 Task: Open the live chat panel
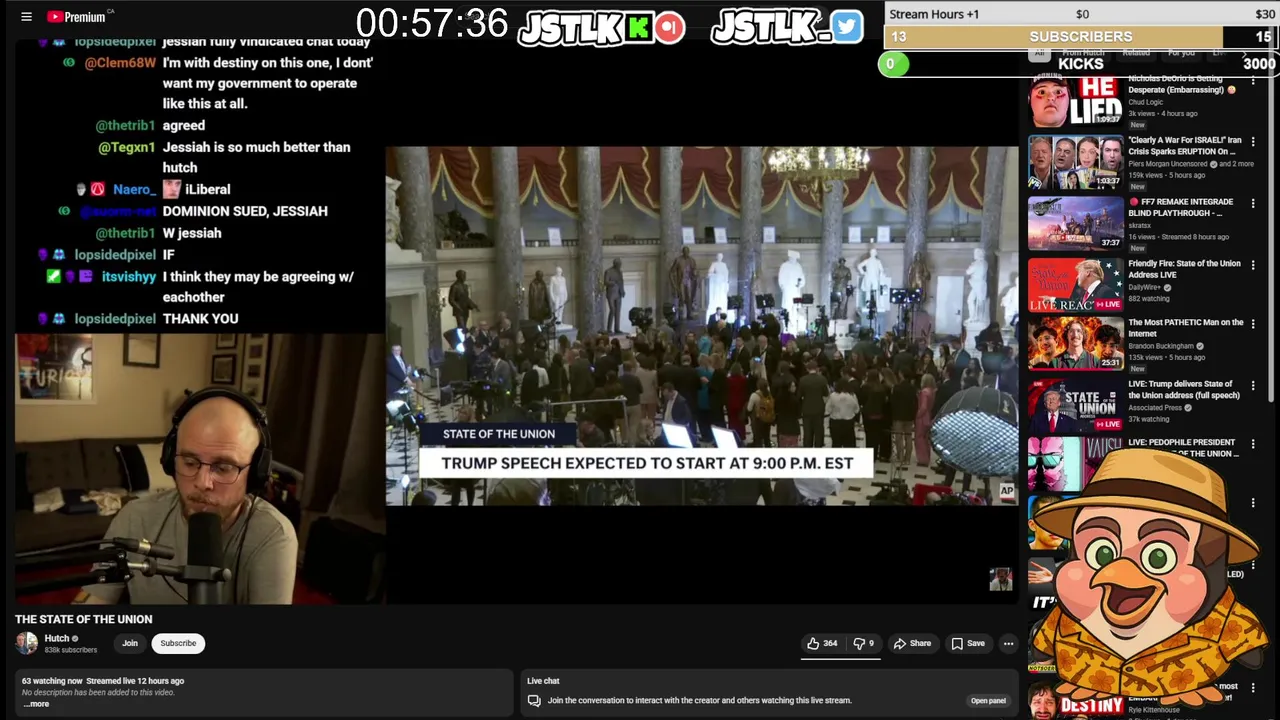988,700
